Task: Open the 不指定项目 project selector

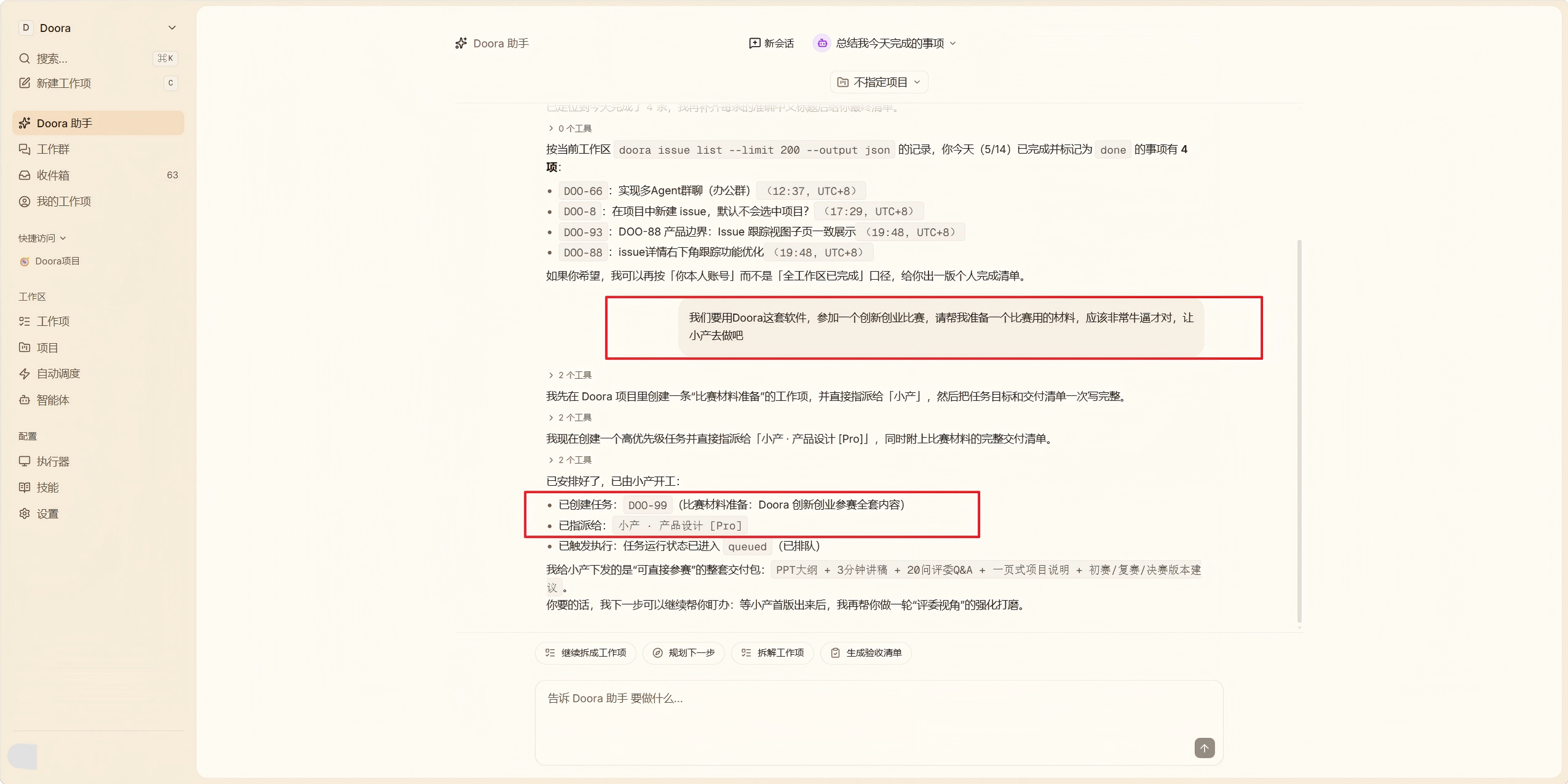Action: pos(879,82)
